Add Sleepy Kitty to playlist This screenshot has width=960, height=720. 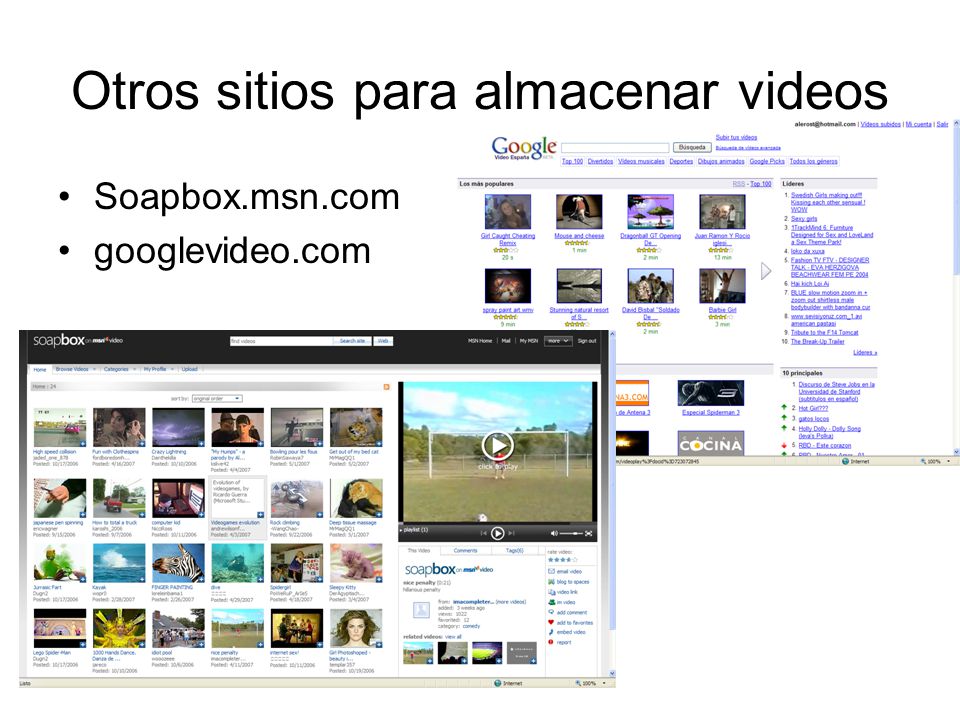click(x=379, y=579)
